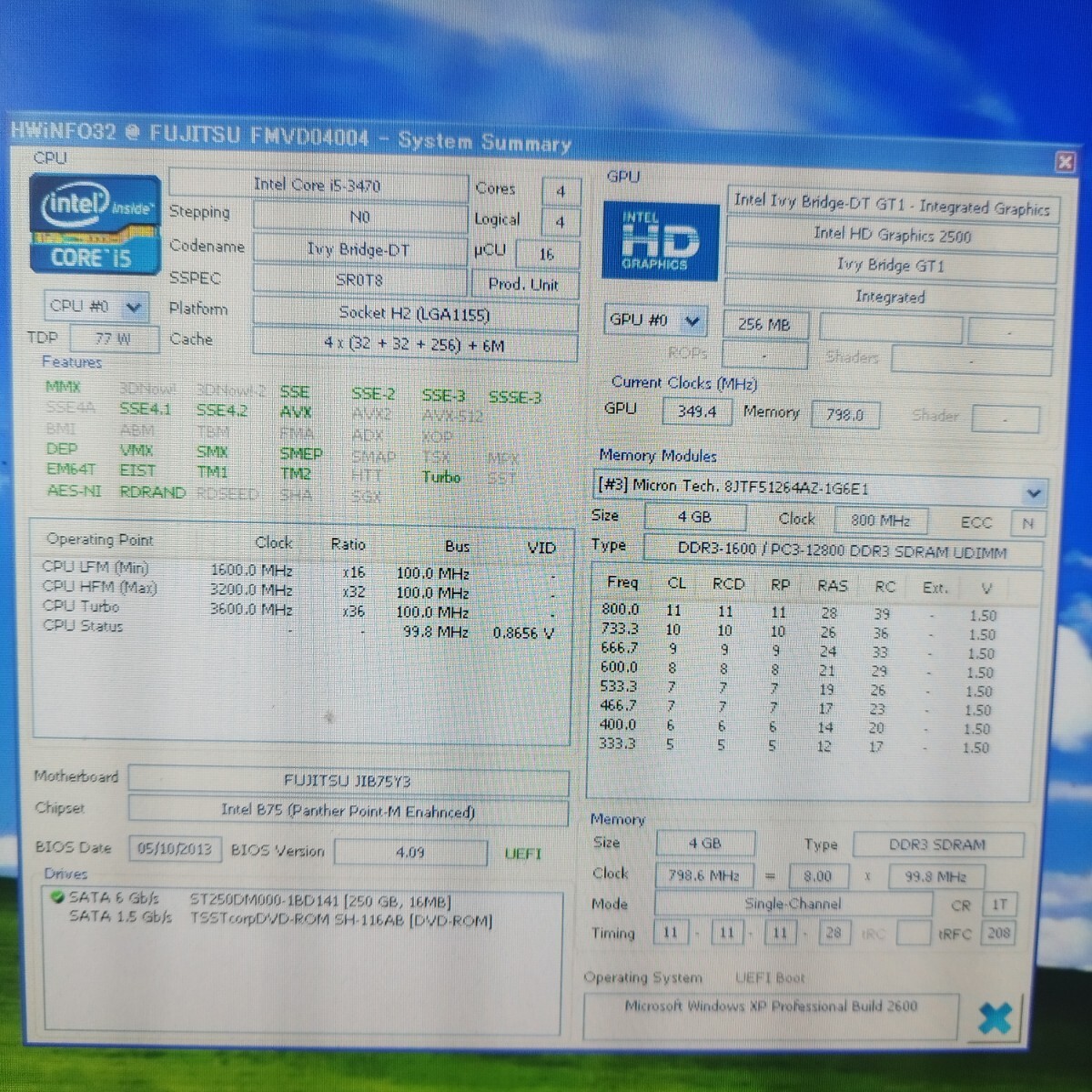Viewport: 1092px width, 1092px height.
Task: Click the Ivy Bridge GT1 GPU codename field
Action: 890,266
